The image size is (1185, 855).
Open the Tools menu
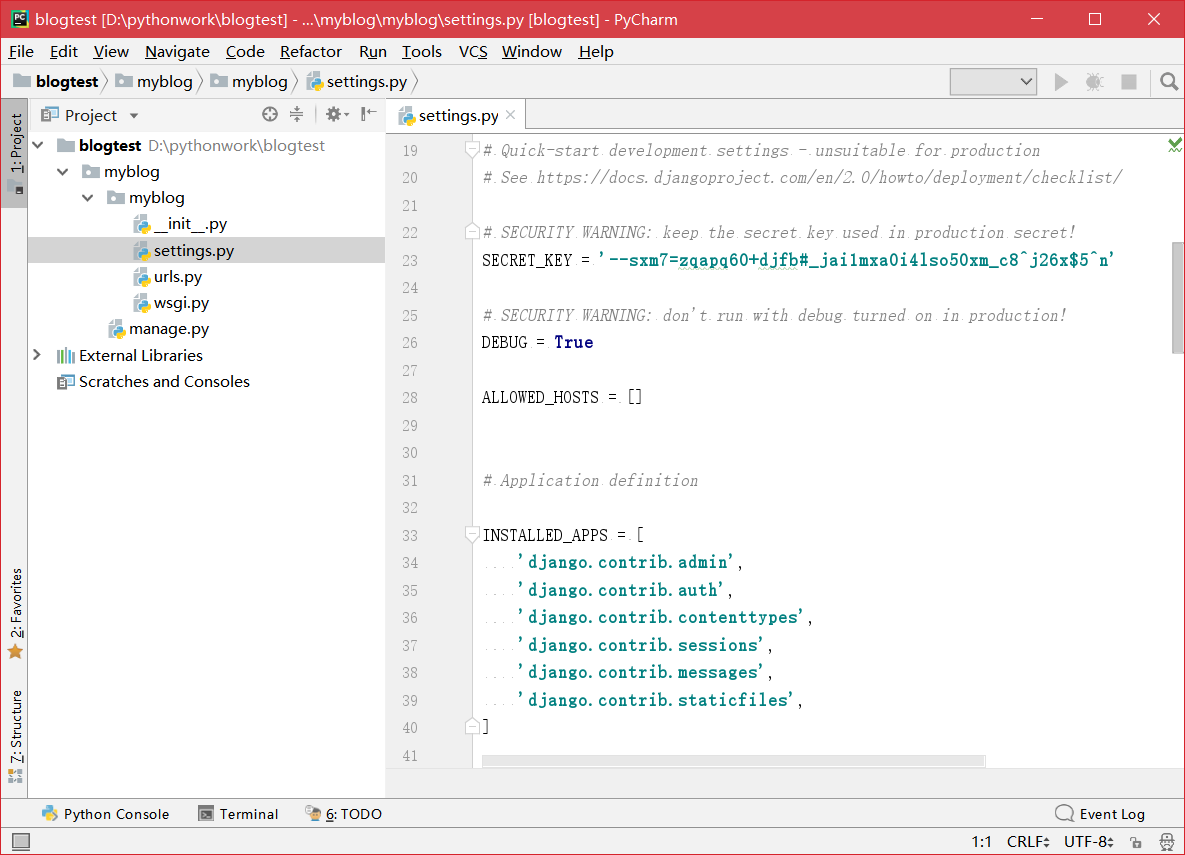point(422,51)
